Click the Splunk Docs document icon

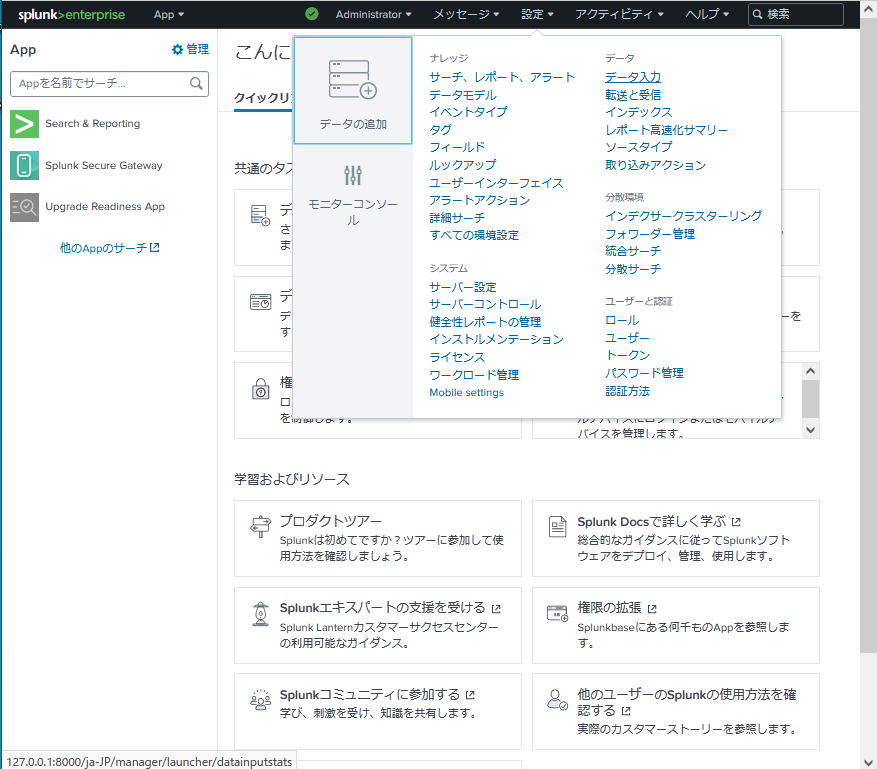pos(558,526)
